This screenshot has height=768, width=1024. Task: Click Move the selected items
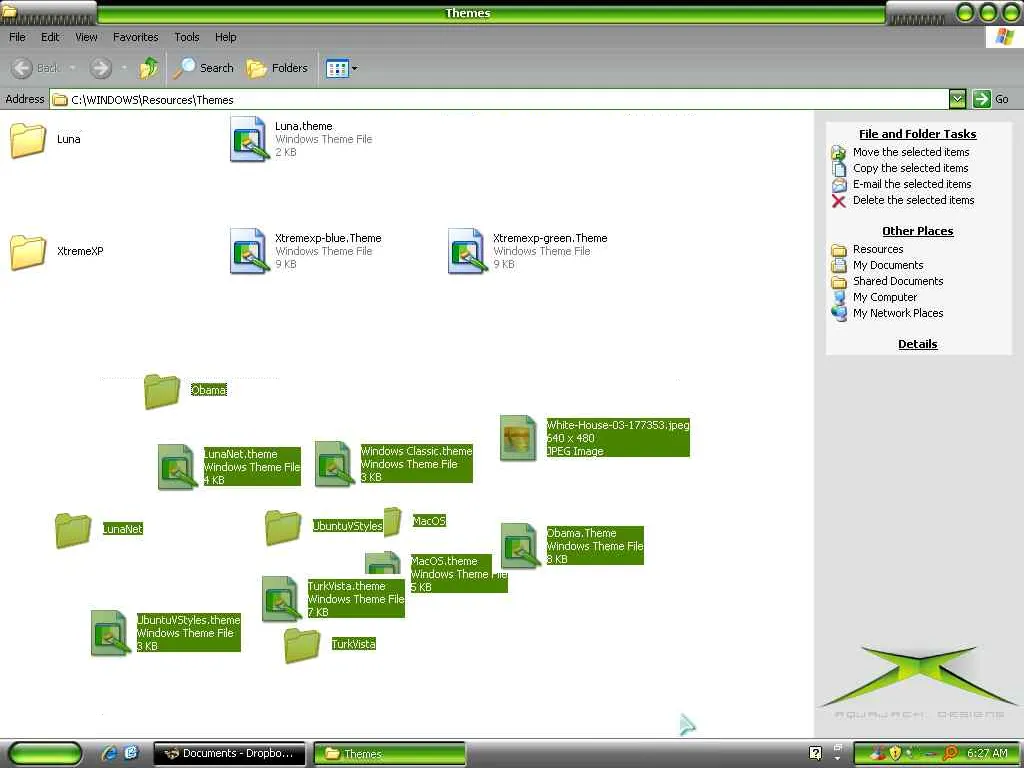click(910, 152)
